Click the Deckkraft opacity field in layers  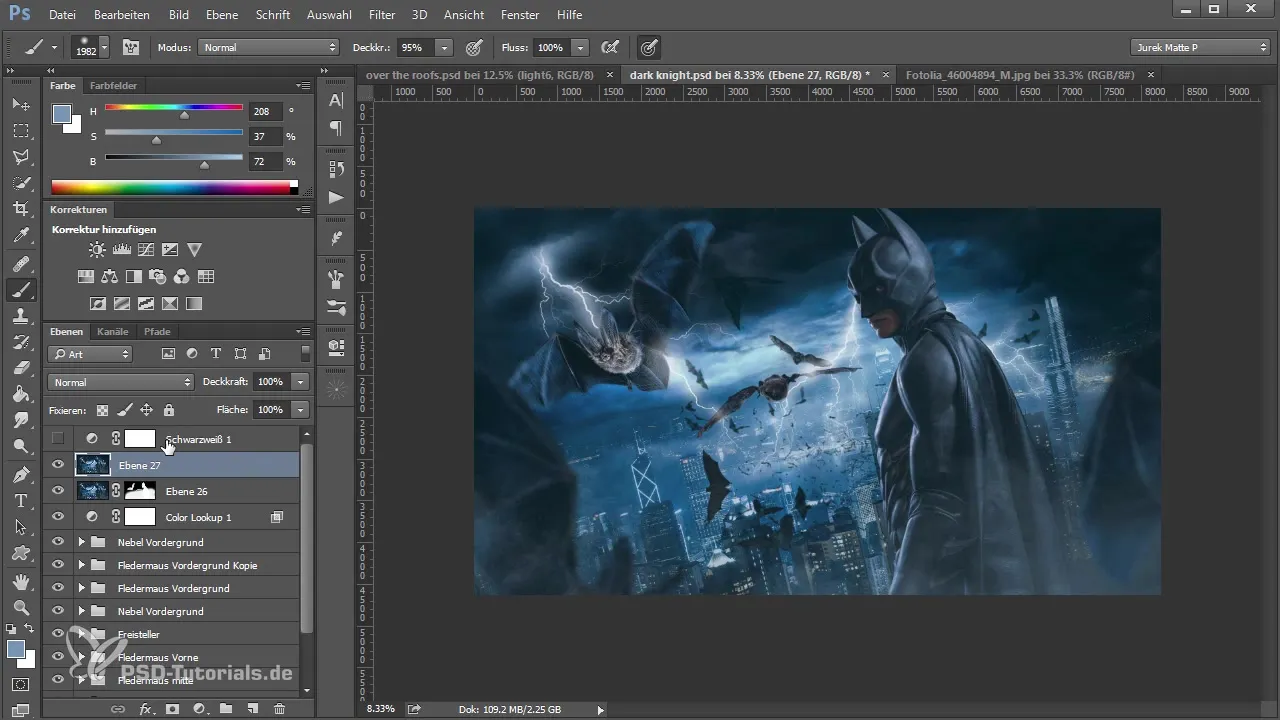[271, 382]
